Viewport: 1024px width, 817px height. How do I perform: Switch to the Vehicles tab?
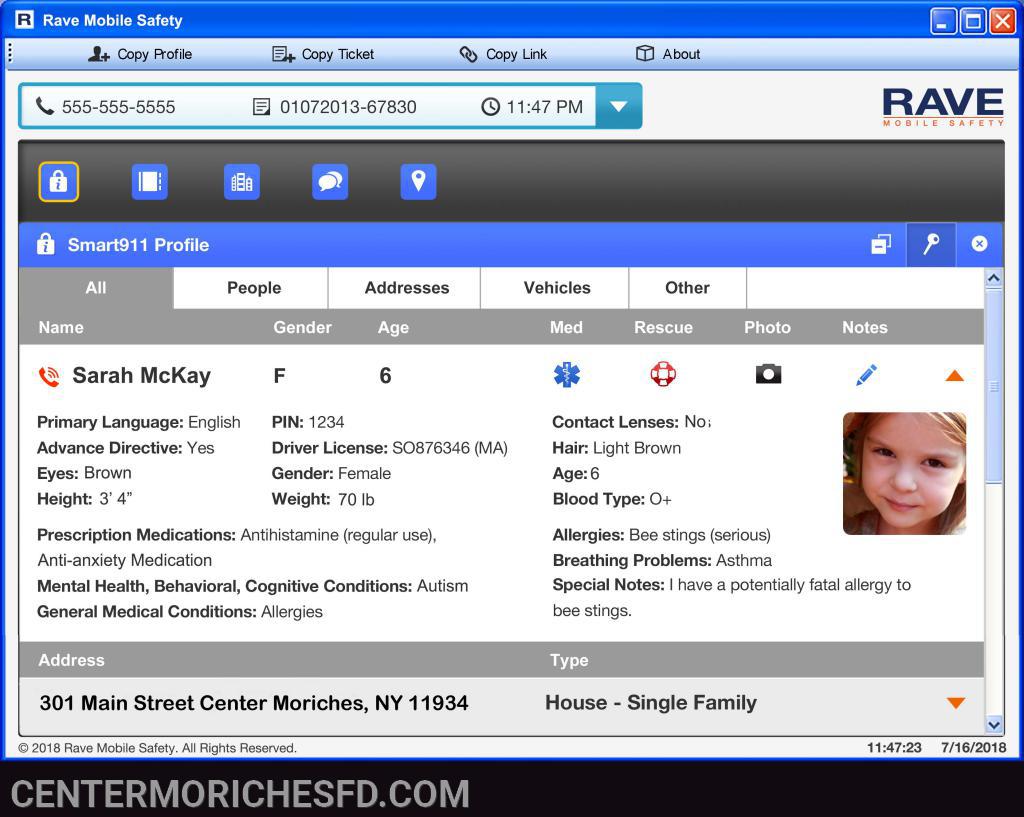(554, 288)
